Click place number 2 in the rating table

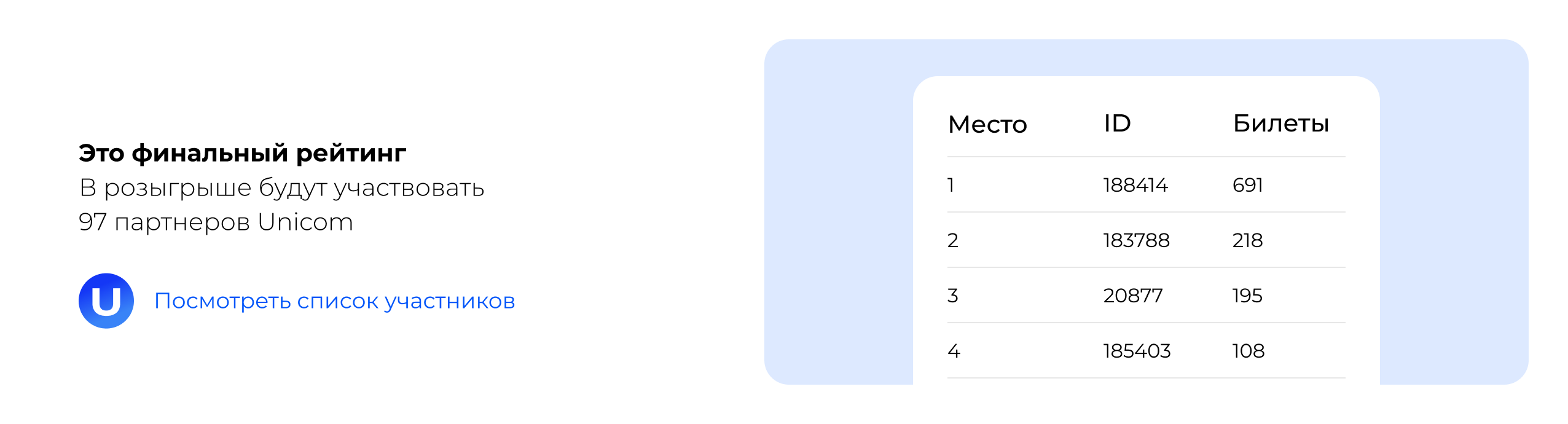(x=953, y=240)
